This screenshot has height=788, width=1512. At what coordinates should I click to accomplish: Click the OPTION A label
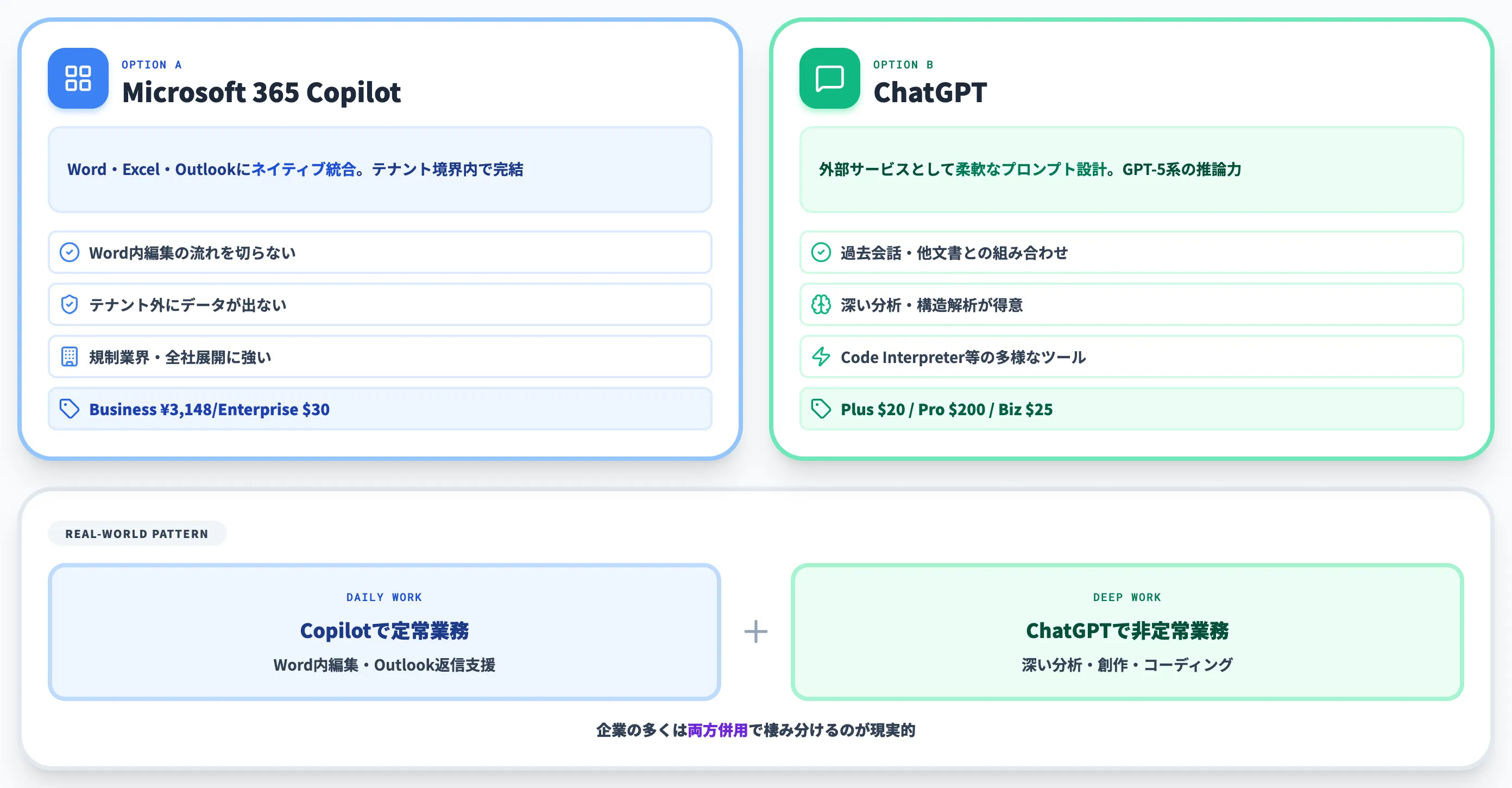[x=152, y=65]
